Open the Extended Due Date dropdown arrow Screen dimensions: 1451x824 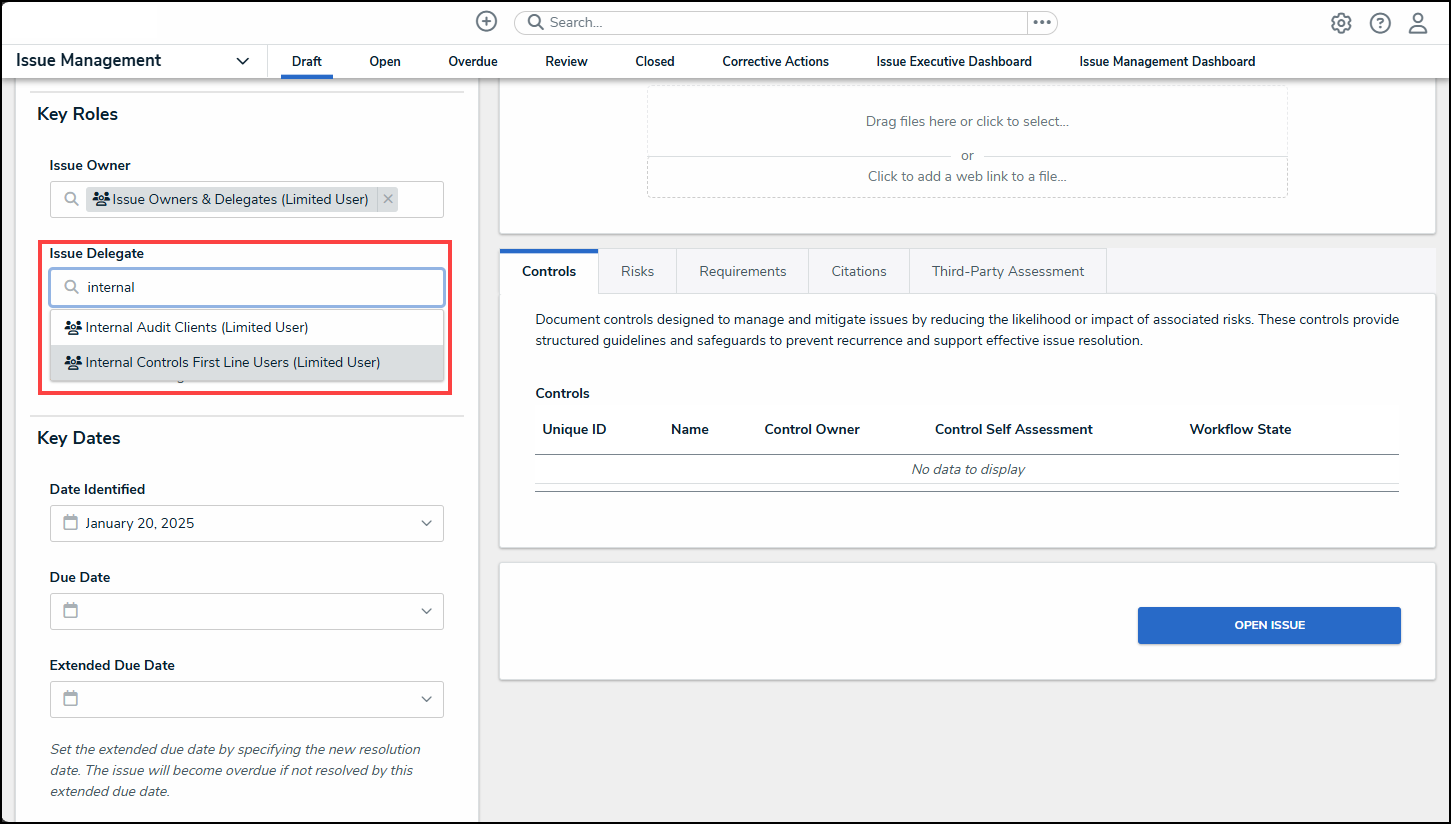426,699
